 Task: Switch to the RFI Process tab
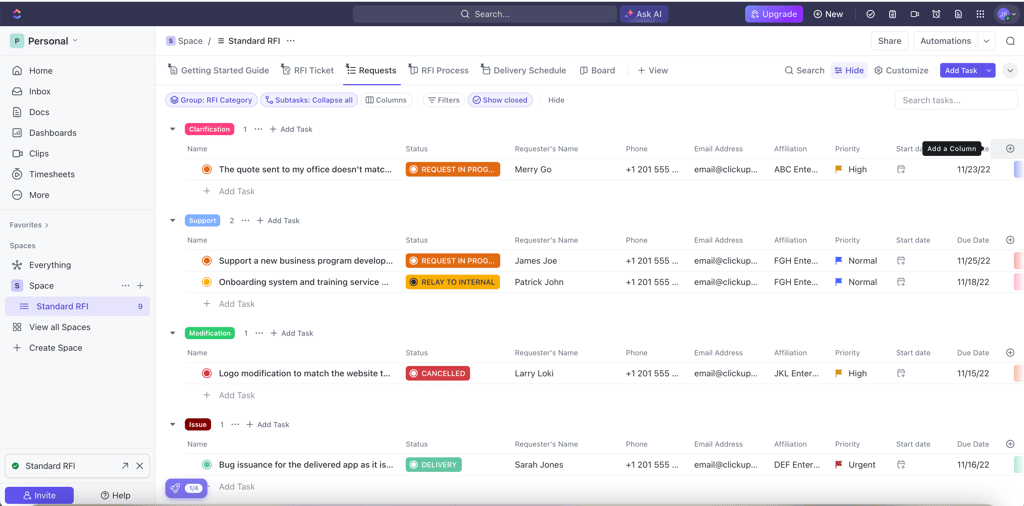438,71
